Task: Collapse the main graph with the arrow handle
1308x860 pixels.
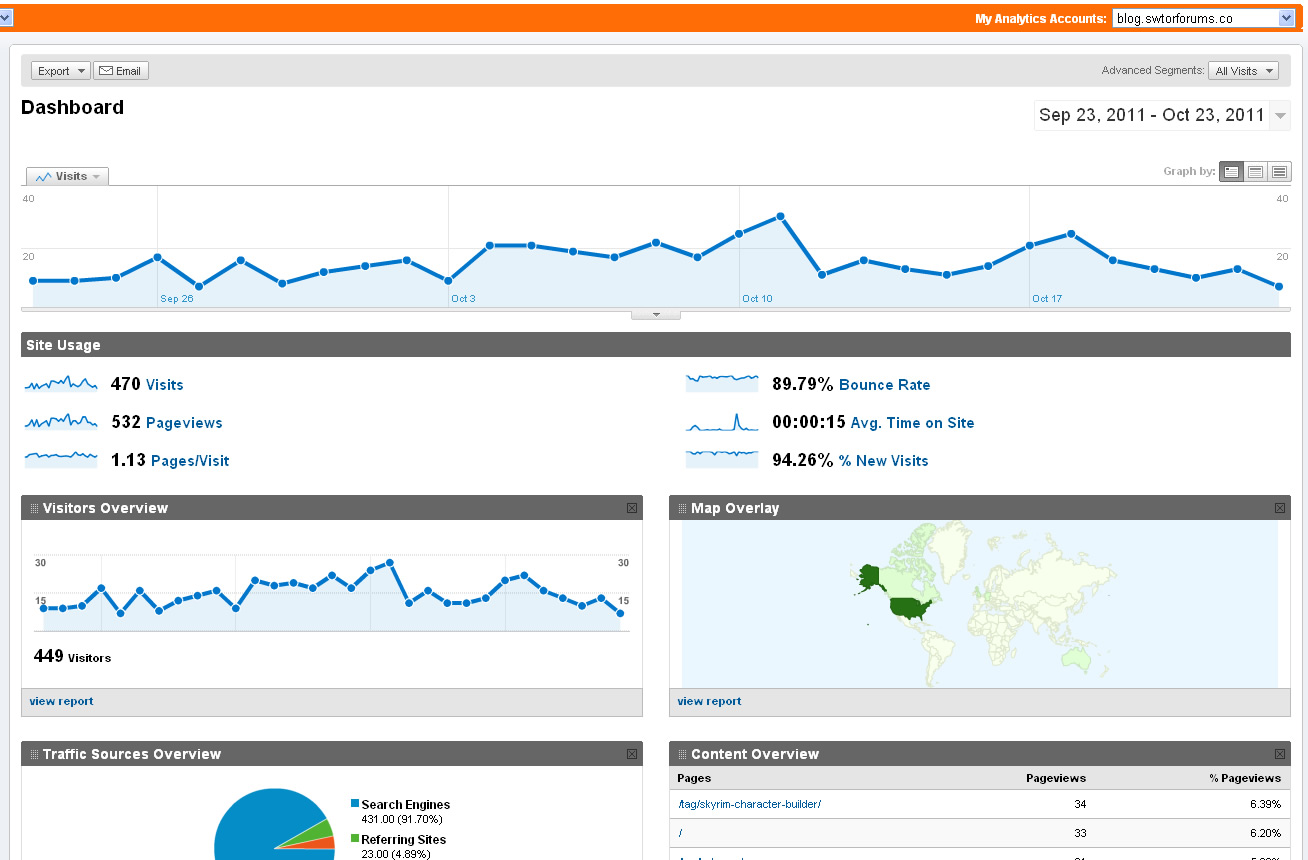Action: point(656,314)
